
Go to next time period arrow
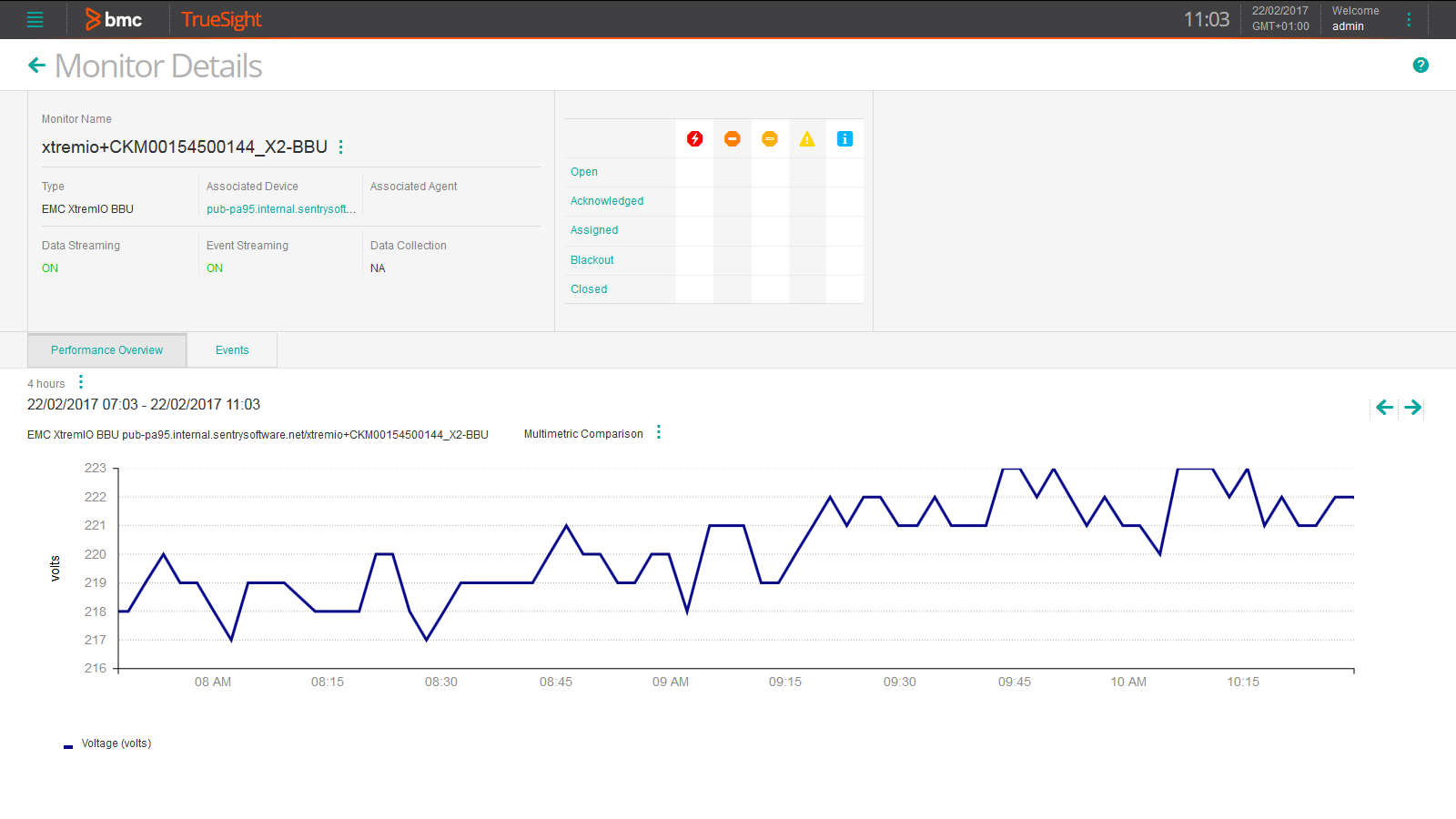click(1413, 407)
